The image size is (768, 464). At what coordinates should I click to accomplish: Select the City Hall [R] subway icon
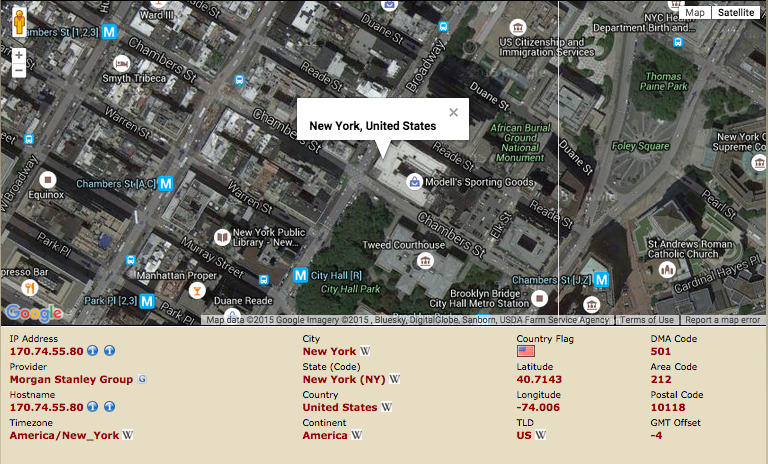coord(300,275)
